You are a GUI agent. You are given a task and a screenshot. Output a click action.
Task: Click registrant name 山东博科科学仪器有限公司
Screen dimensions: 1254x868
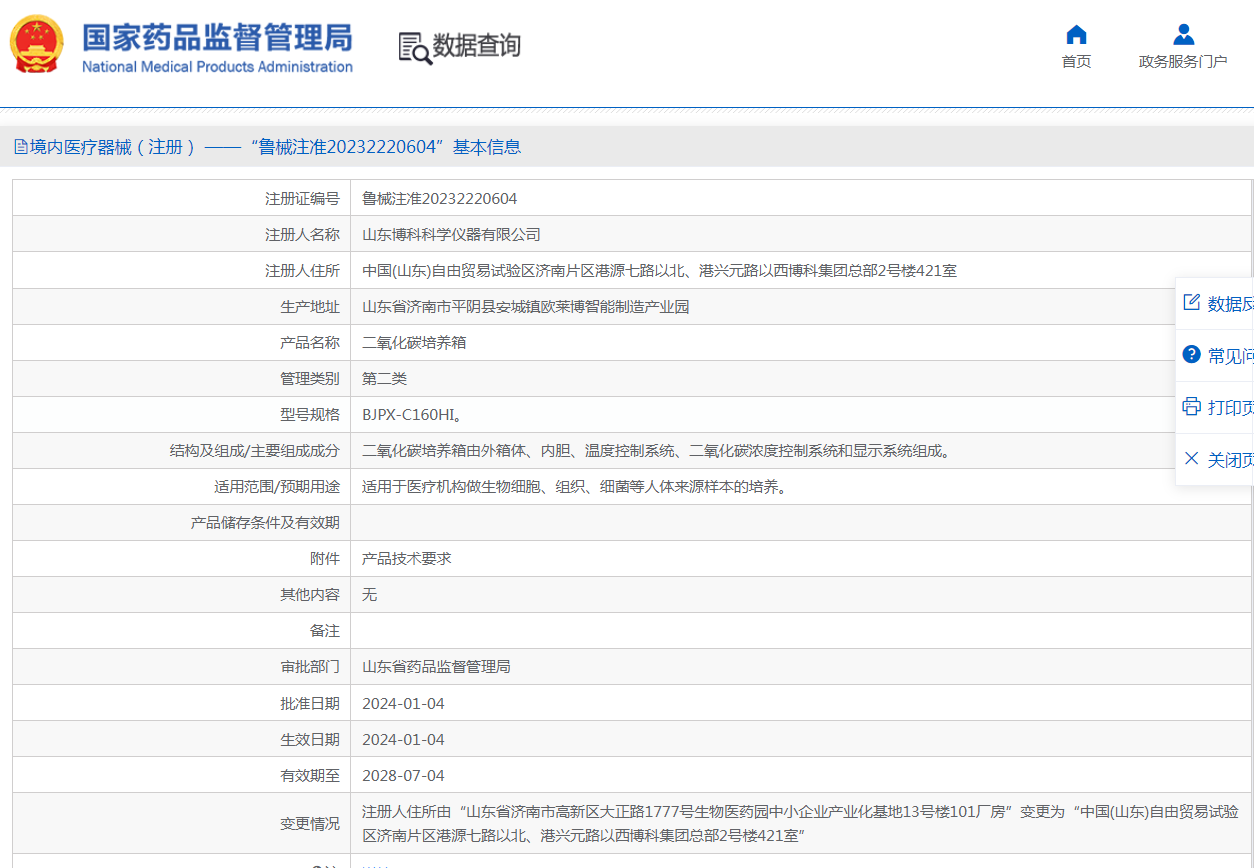point(451,235)
